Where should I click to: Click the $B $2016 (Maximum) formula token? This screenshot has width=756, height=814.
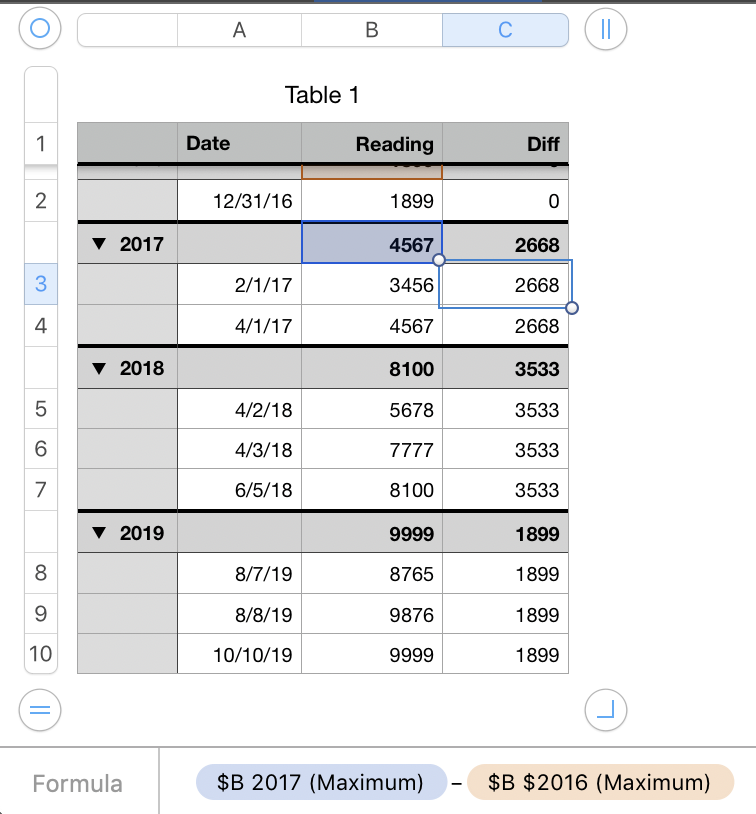tap(599, 783)
